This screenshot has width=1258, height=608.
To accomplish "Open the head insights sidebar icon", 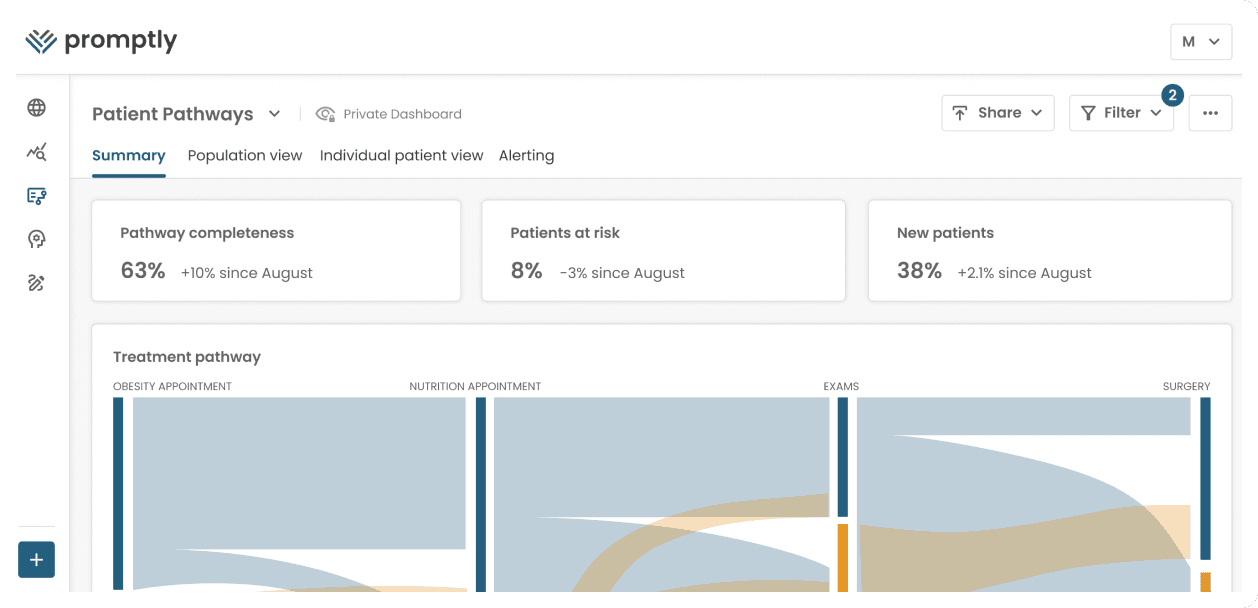I will 37,239.
